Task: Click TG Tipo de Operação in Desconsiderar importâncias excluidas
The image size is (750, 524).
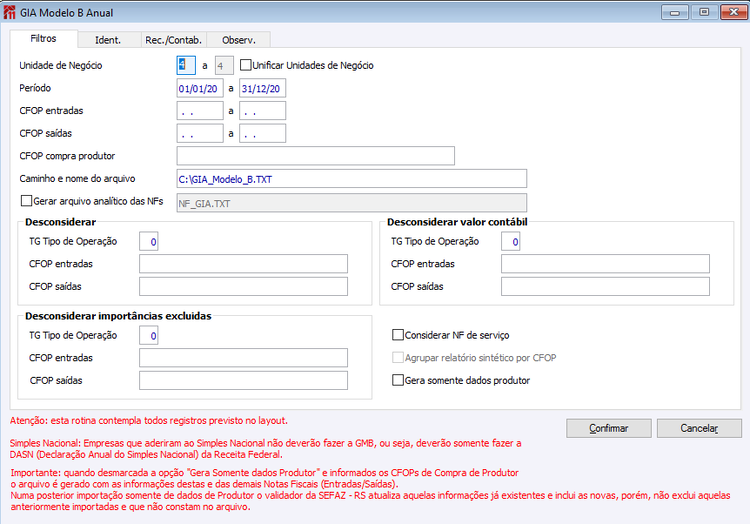Action: pos(149,335)
